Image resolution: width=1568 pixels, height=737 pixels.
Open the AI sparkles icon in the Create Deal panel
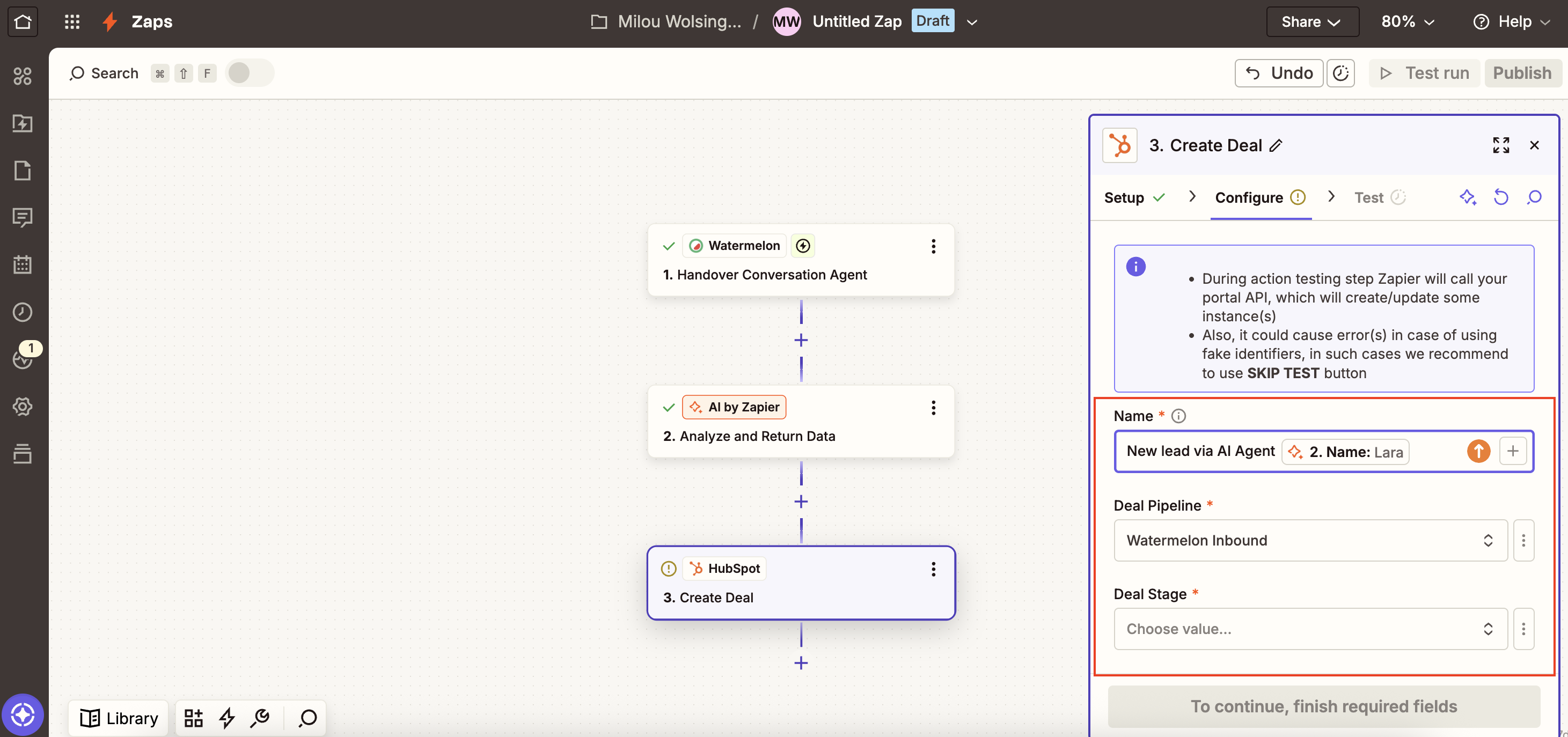(1468, 197)
